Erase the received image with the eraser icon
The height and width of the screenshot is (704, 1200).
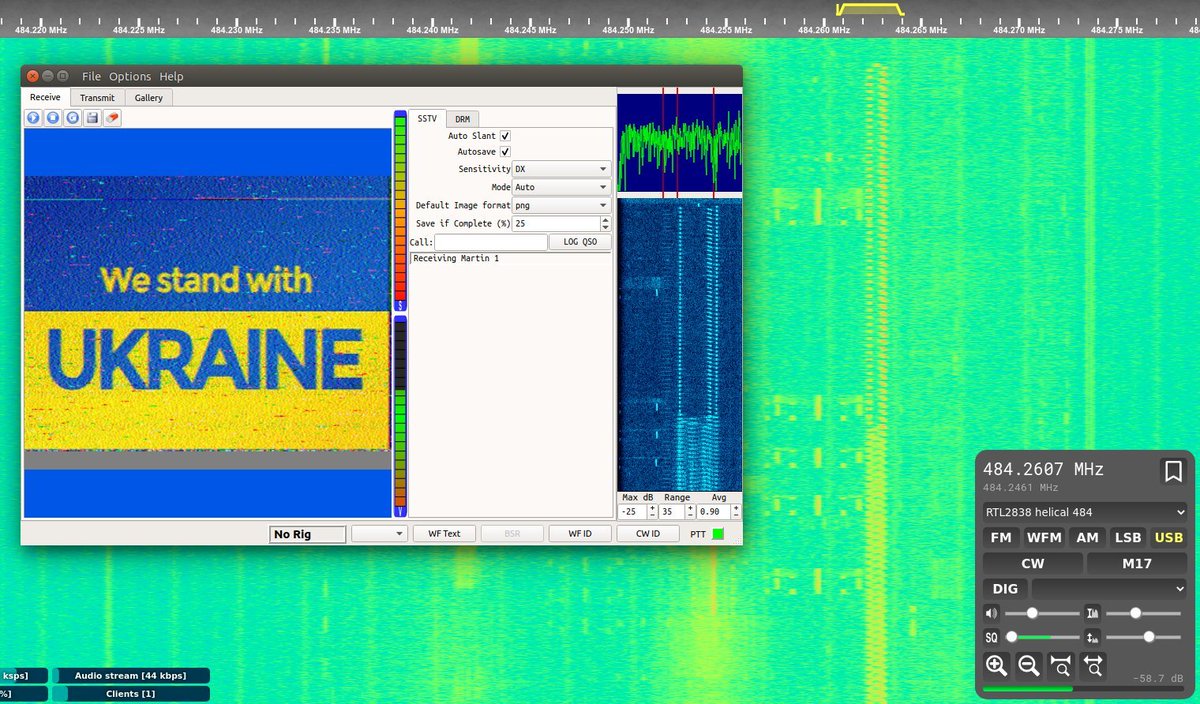tap(113, 118)
